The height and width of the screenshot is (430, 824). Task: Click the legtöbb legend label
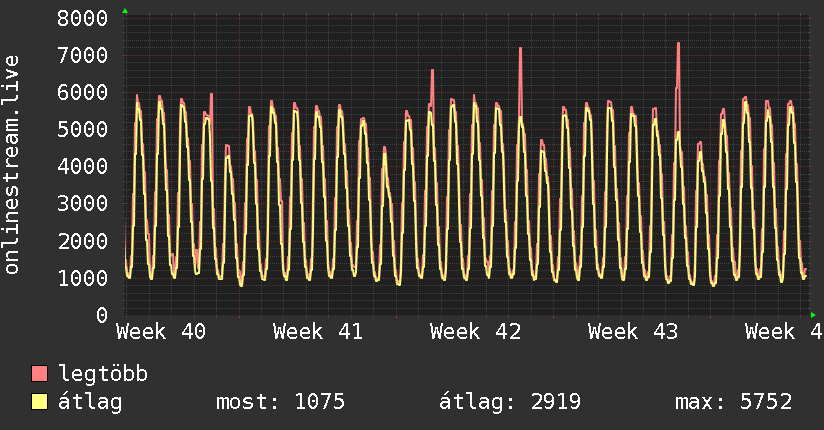tap(103, 374)
